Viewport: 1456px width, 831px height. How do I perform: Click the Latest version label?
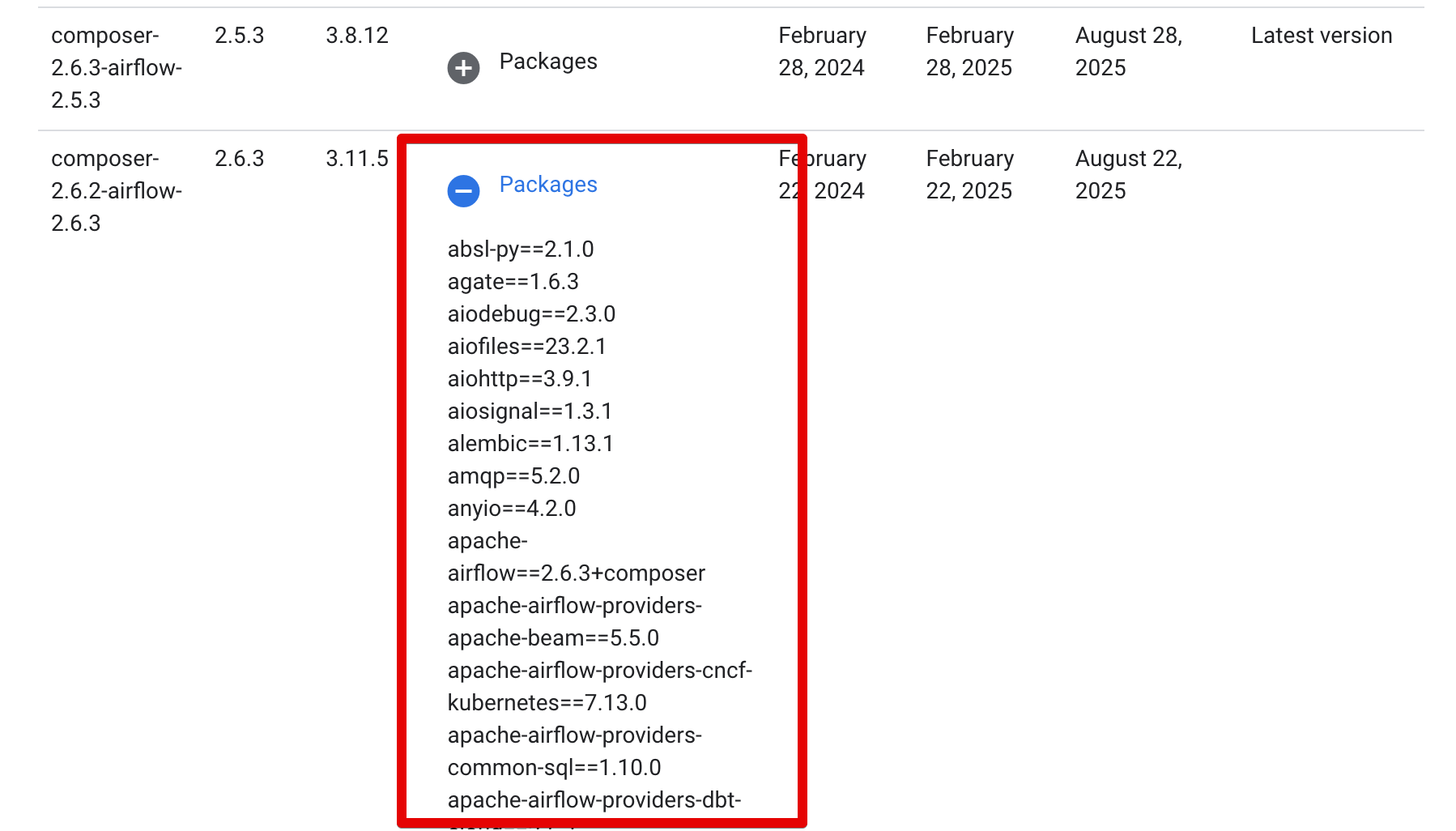1322,35
